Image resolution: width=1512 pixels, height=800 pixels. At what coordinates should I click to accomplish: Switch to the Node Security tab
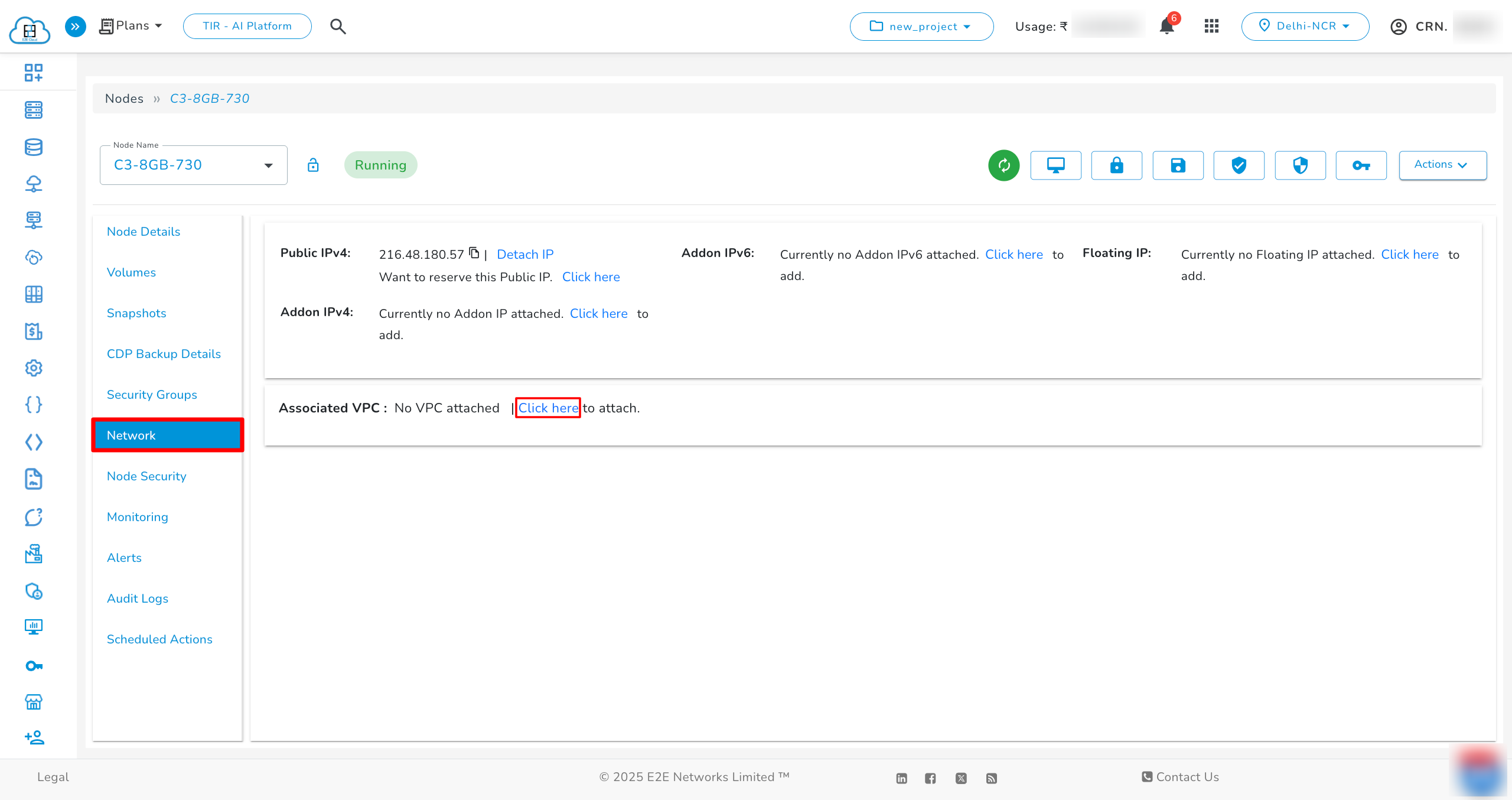(x=146, y=476)
